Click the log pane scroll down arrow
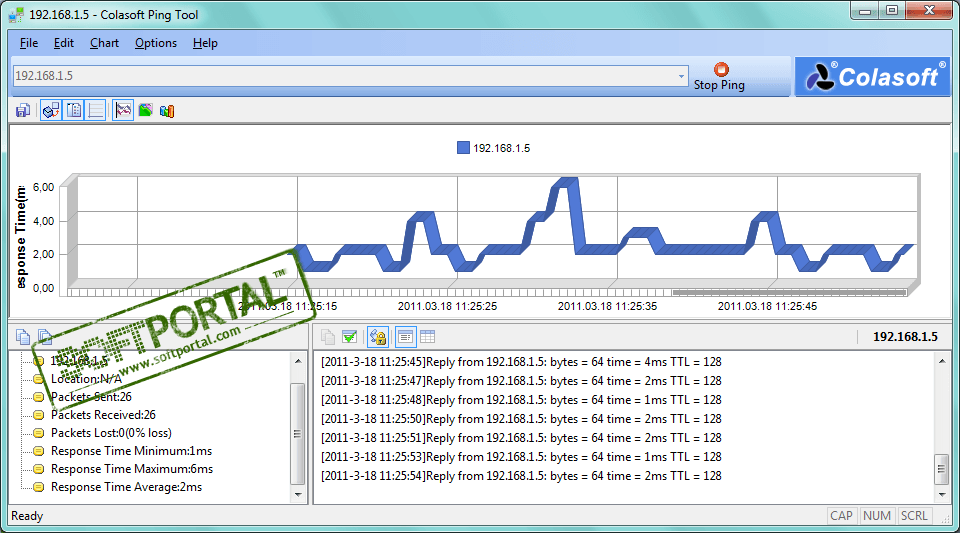This screenshot has width=960, height=533. (x=942, y=494)
